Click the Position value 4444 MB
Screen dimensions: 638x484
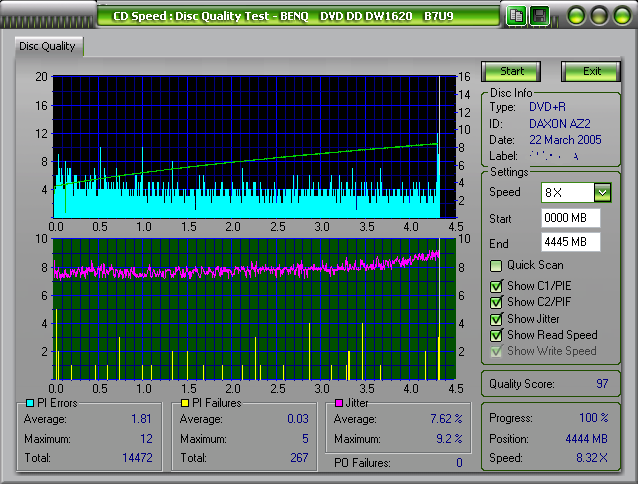point(586,439)
